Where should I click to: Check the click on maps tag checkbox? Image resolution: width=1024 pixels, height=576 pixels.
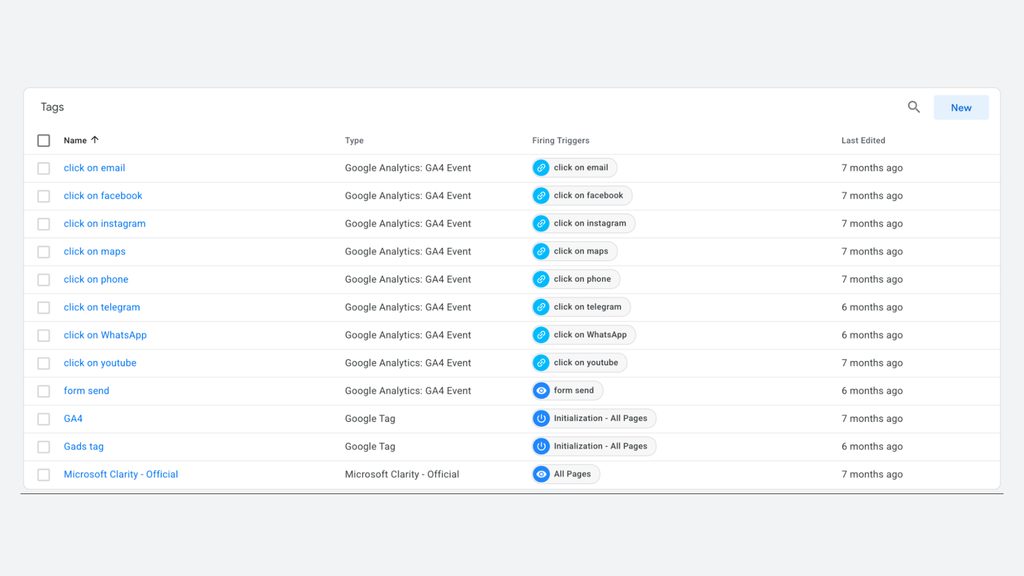tap(44, 252)
